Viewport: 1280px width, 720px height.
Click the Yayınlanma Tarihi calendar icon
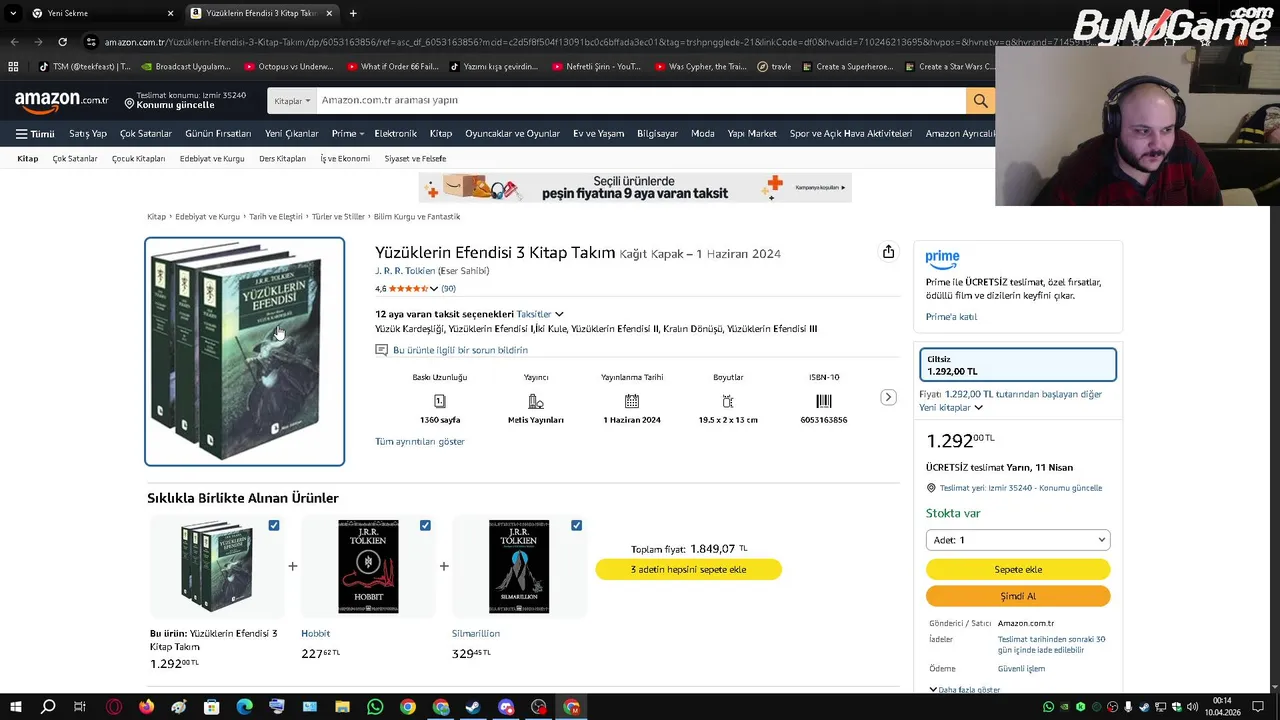click(x=632, y=401)
